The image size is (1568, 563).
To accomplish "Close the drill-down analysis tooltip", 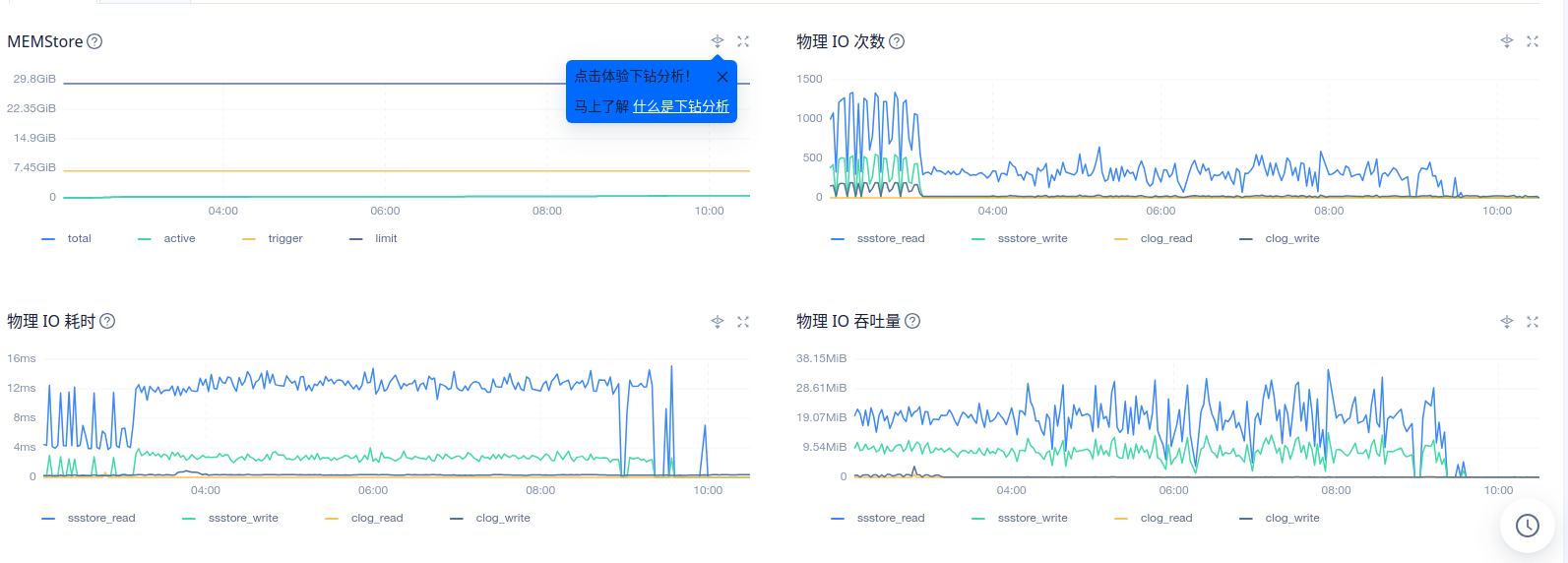I will (722, 77).
